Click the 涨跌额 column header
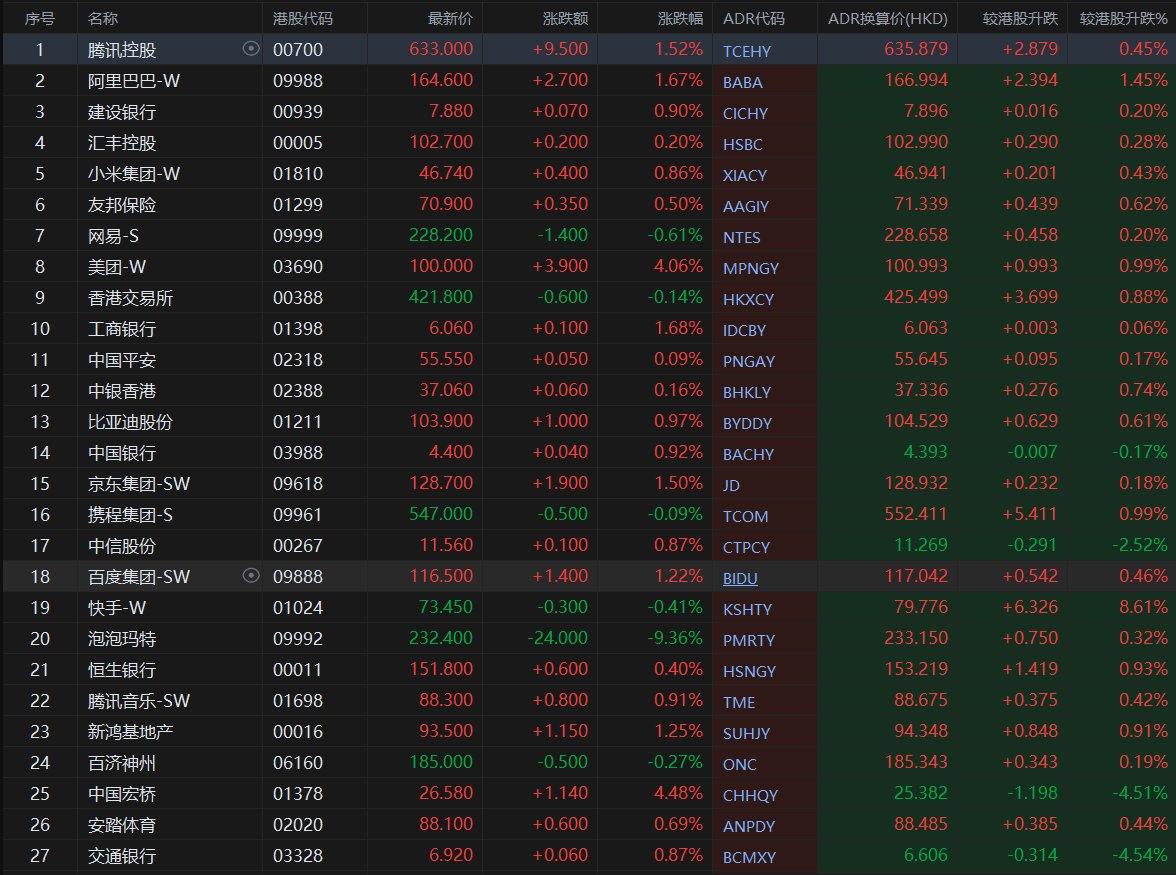Viewport: 1176px width, 875px height. click(x=565, y=19)
